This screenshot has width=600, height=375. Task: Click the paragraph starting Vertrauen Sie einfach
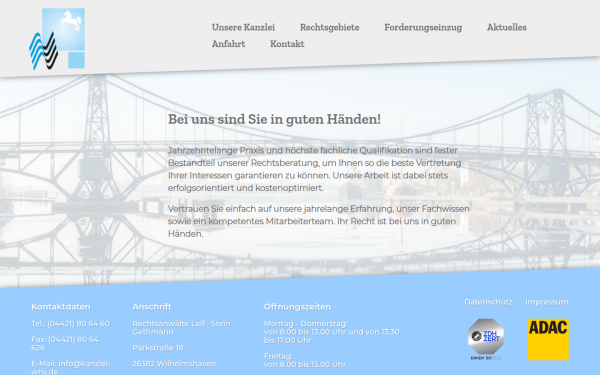pos(318,221)
